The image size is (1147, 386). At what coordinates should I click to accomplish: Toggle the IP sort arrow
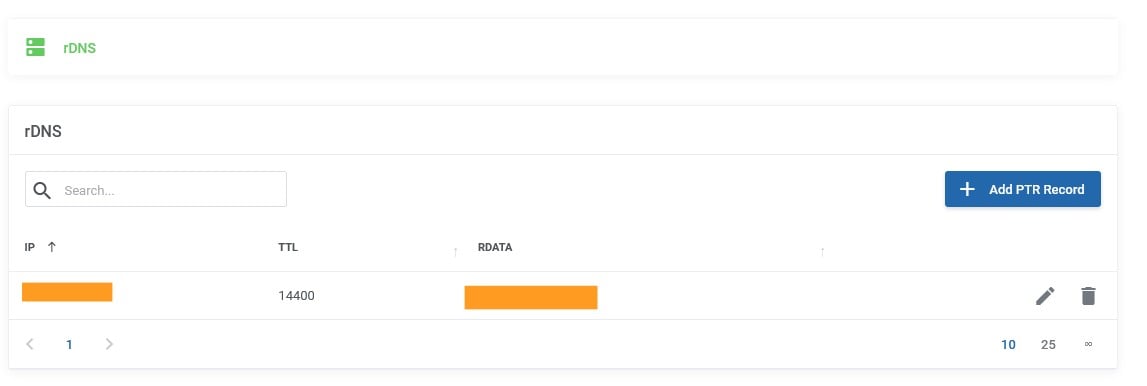(x=51, y=247)
